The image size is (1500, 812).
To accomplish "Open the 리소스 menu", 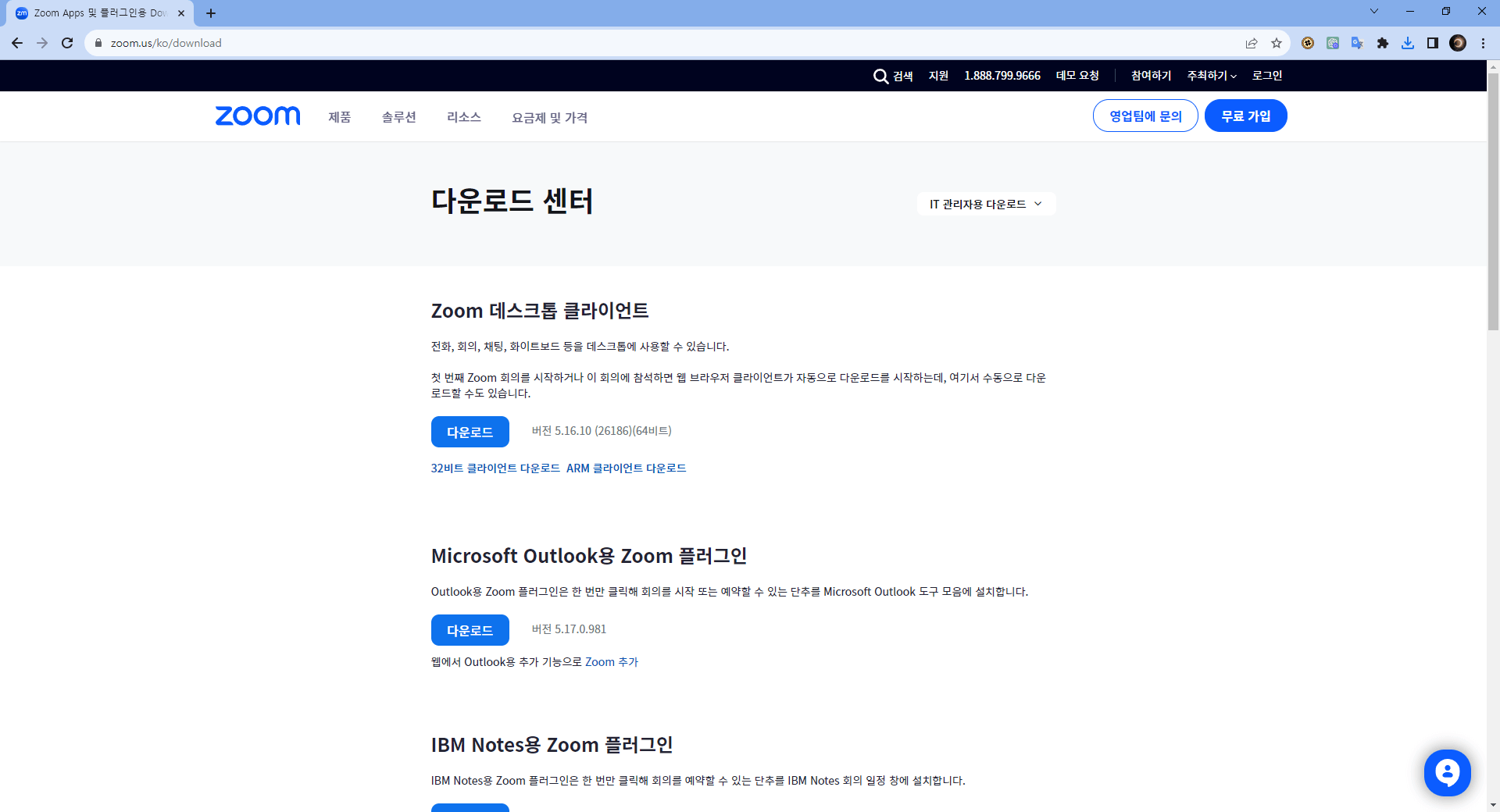I will pos(464,117).
